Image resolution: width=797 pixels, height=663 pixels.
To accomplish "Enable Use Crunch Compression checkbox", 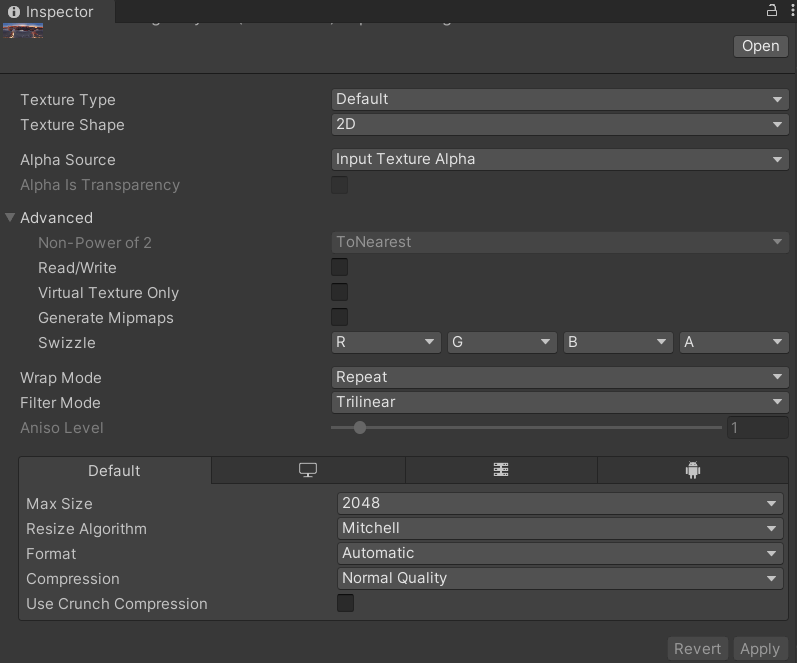I will (x=346, y=604).
